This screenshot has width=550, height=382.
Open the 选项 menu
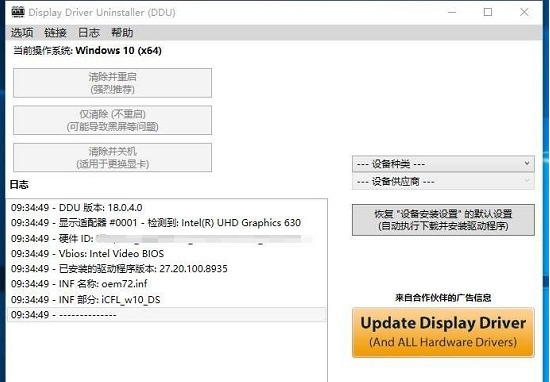[x=22, y=33]
